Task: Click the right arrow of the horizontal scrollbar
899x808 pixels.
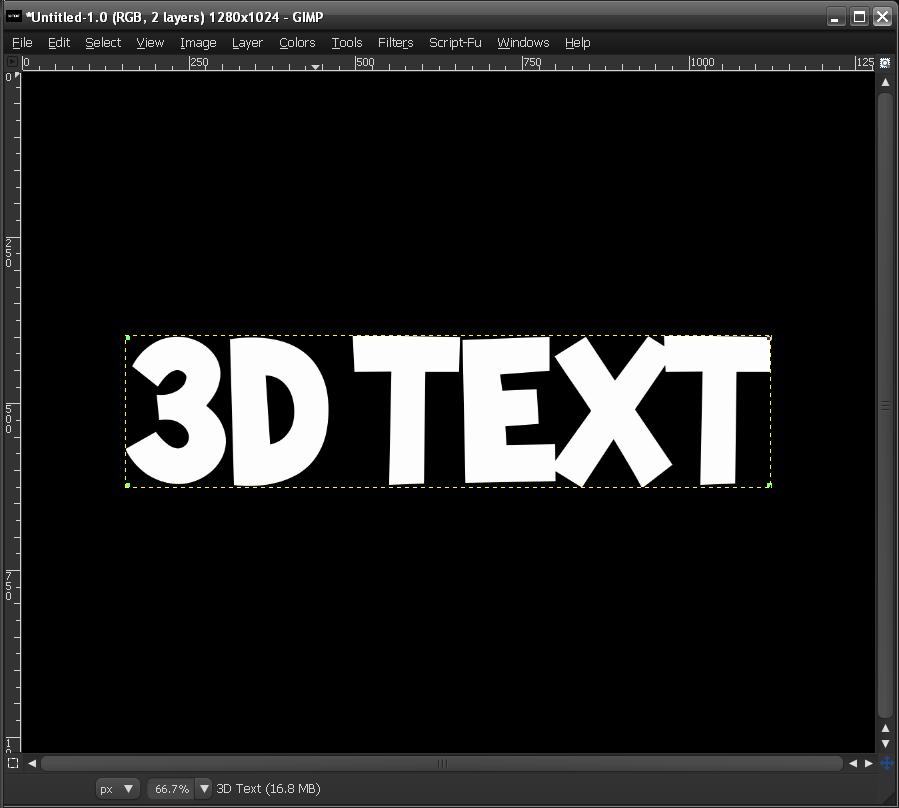Action: [869, 763]
